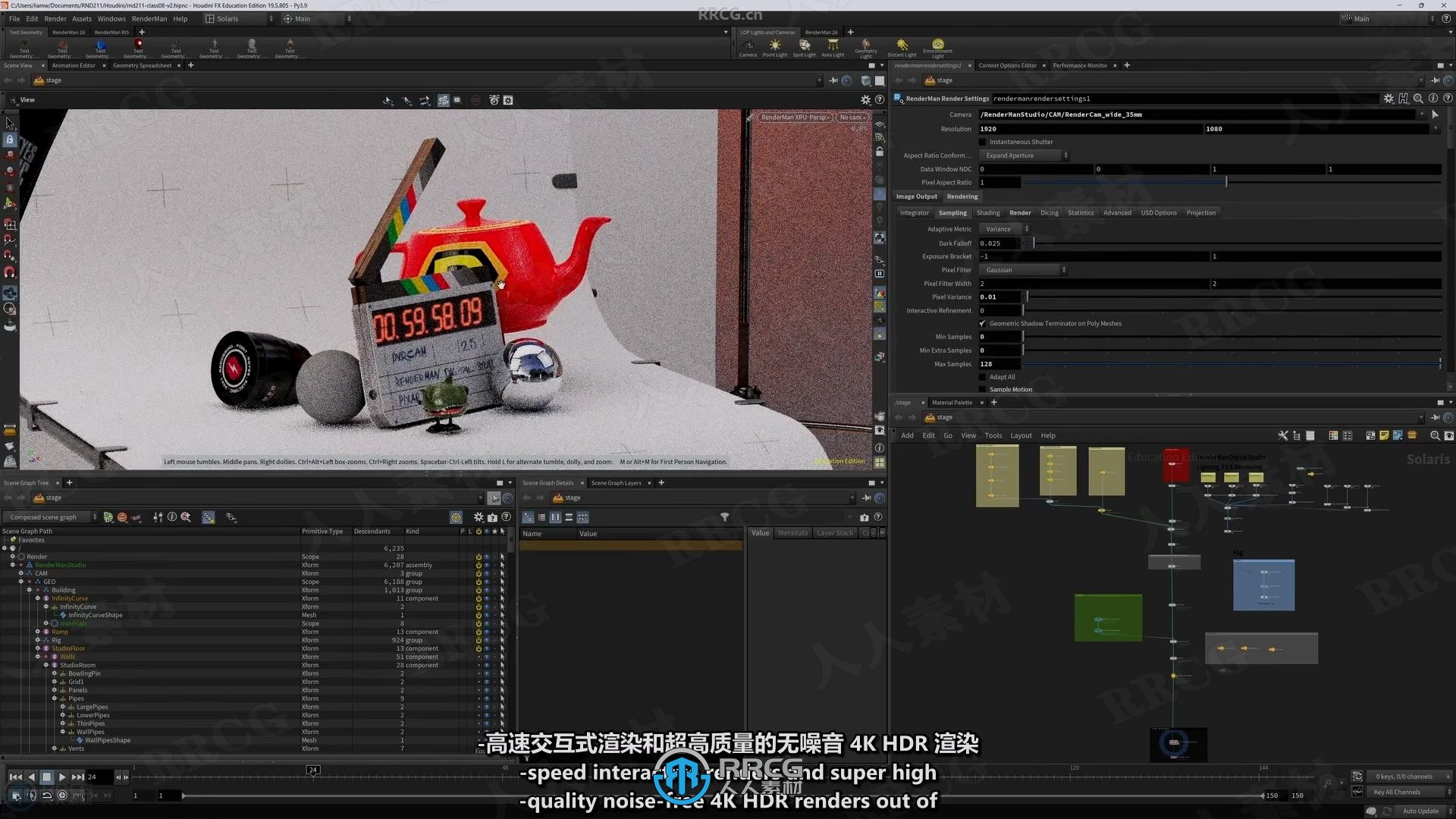Open the scene graph tree settings gear
The height and width of the screenshot is (819, 1456).
click(479, 517)
